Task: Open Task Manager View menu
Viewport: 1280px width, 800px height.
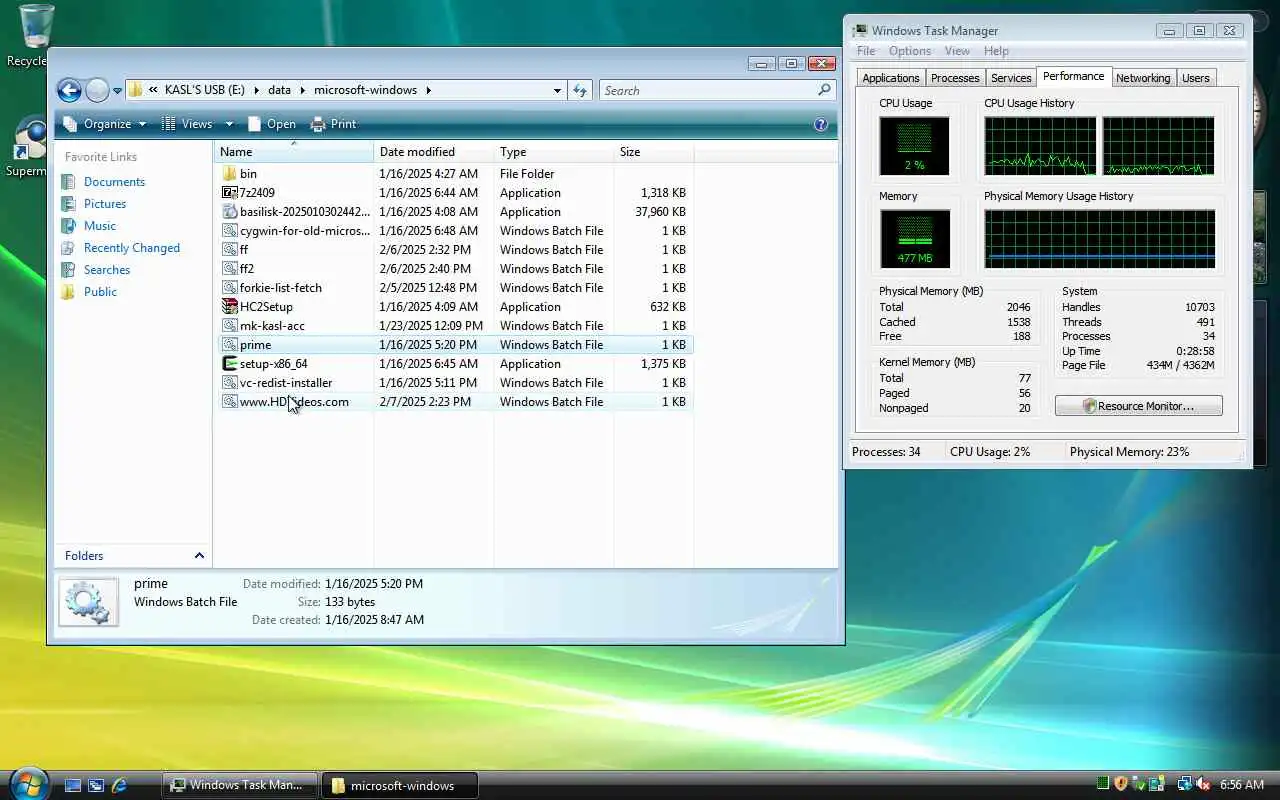Action: (x=957, y=51)
